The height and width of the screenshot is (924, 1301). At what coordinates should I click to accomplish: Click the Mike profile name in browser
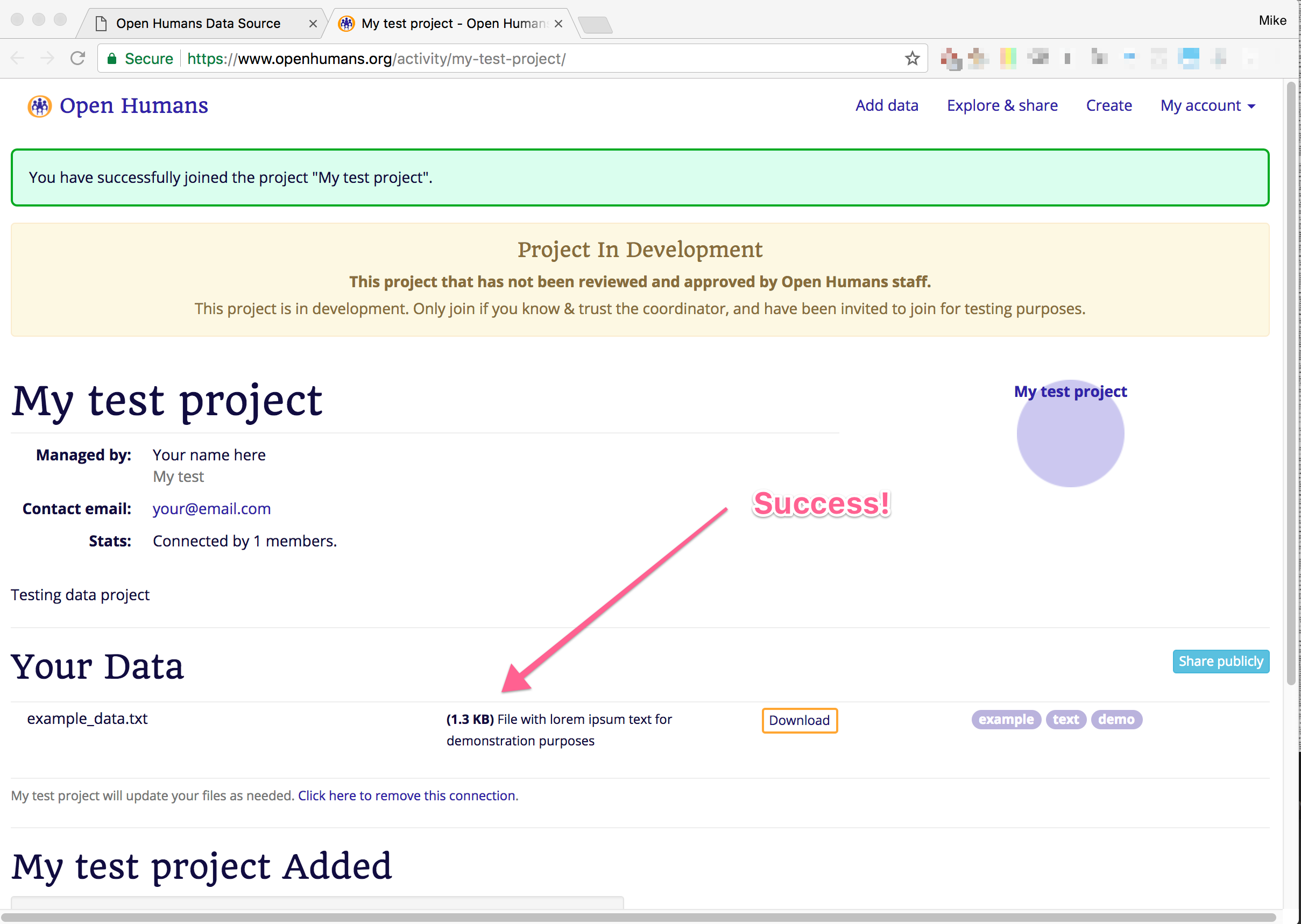pos(1272,20)
